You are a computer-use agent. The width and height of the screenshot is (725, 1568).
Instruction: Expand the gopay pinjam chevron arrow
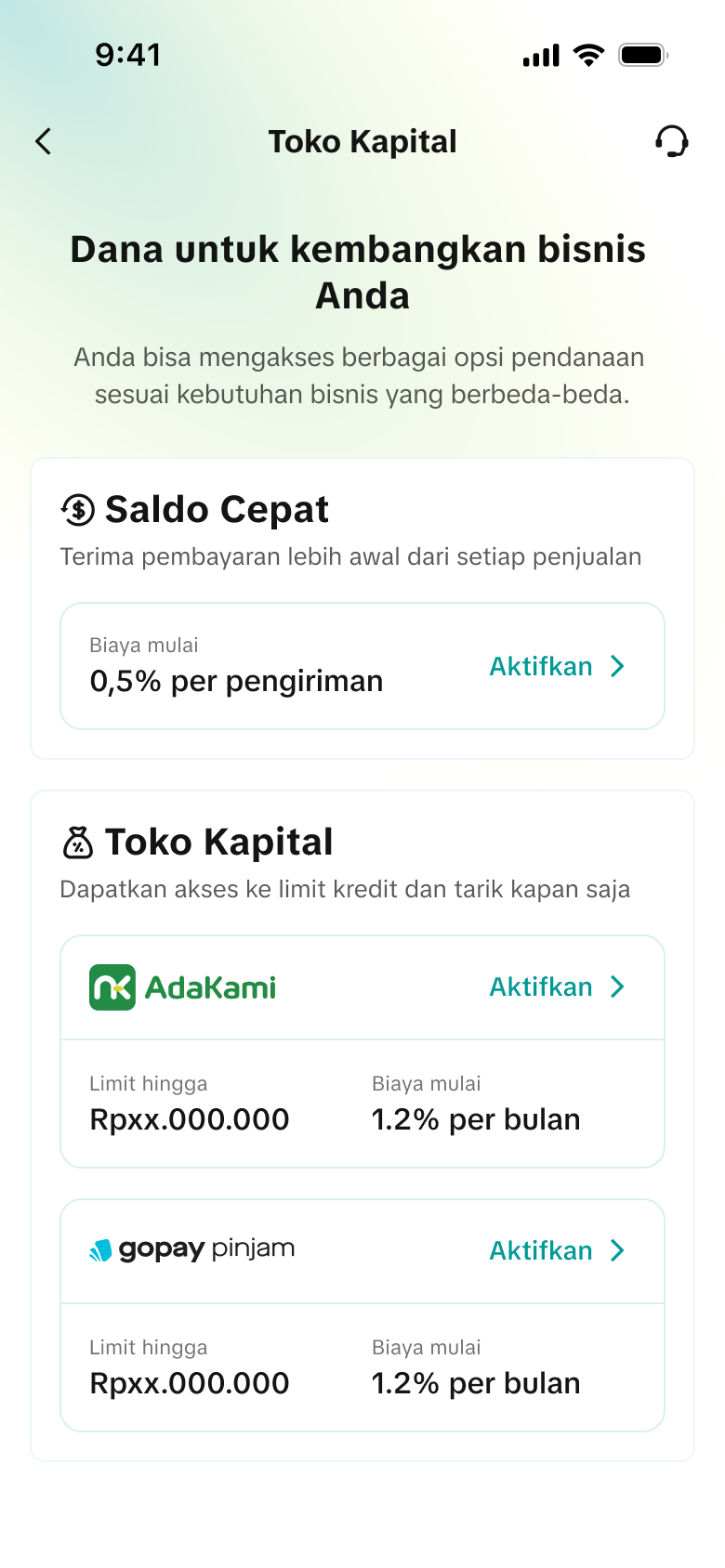[617, 1250]
